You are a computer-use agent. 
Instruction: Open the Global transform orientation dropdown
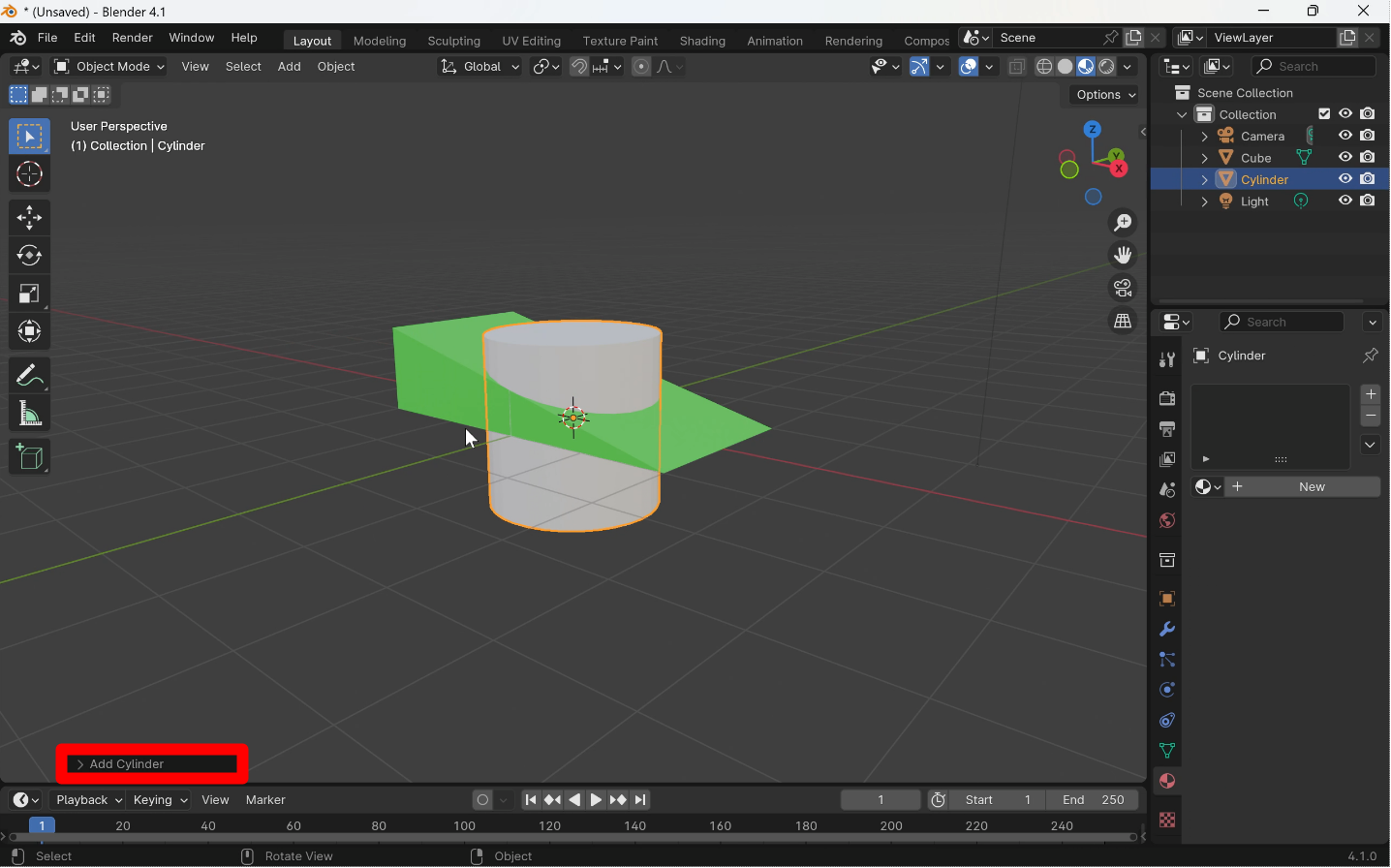[x=480, y=67]
